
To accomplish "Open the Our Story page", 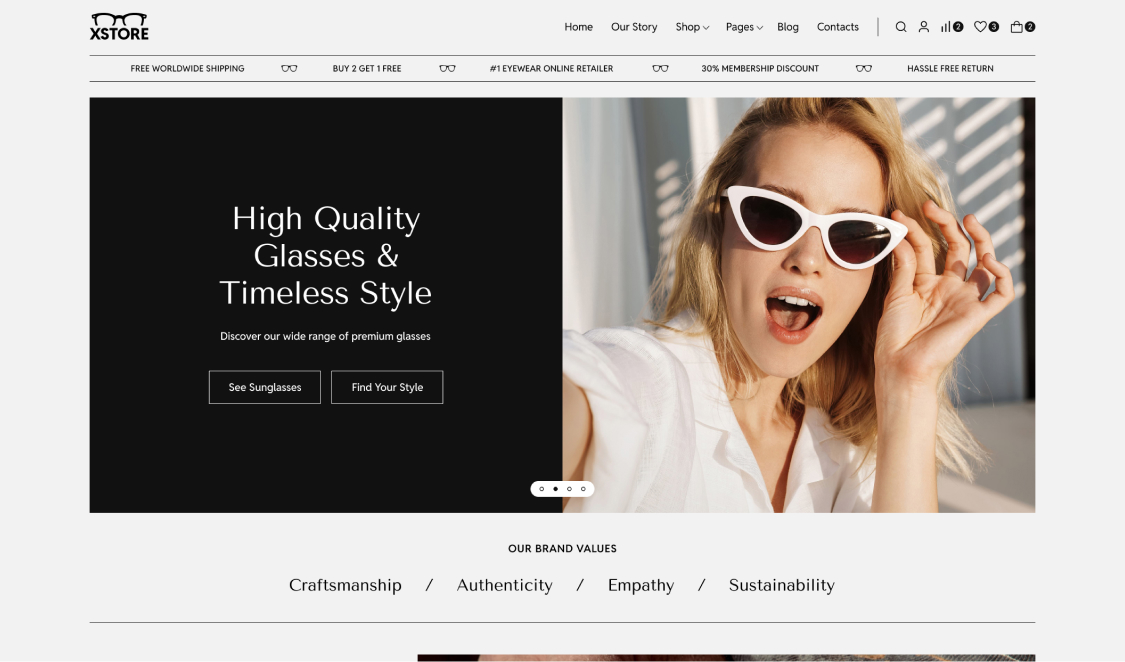I will (x=634, y=27).
